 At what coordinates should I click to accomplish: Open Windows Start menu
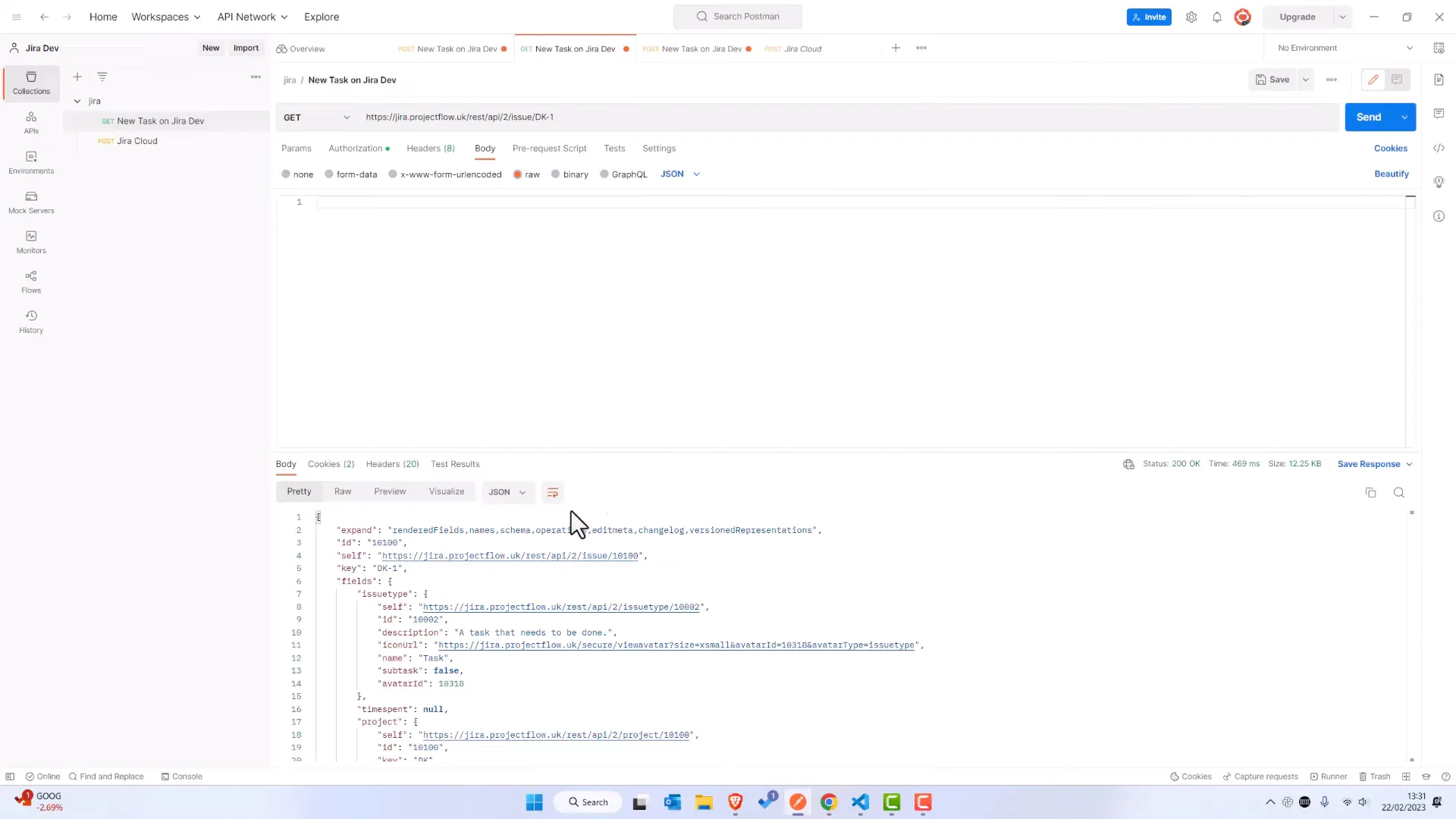[534, 802]
